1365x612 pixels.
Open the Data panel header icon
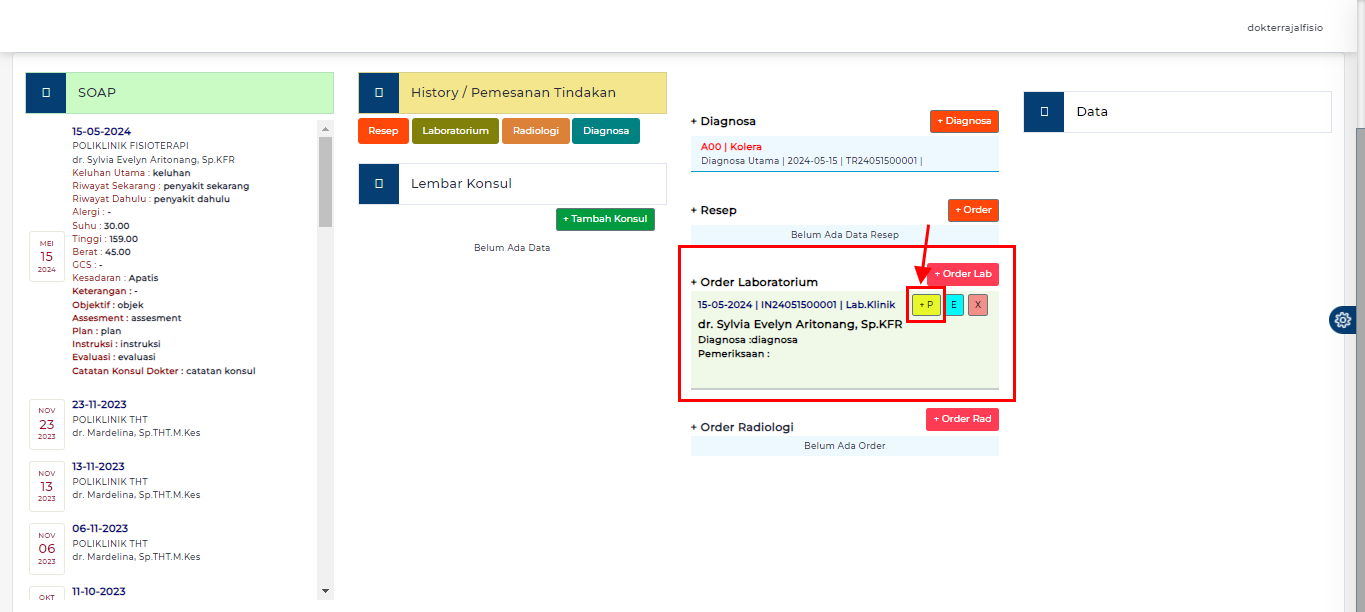tap(1043, 111)
